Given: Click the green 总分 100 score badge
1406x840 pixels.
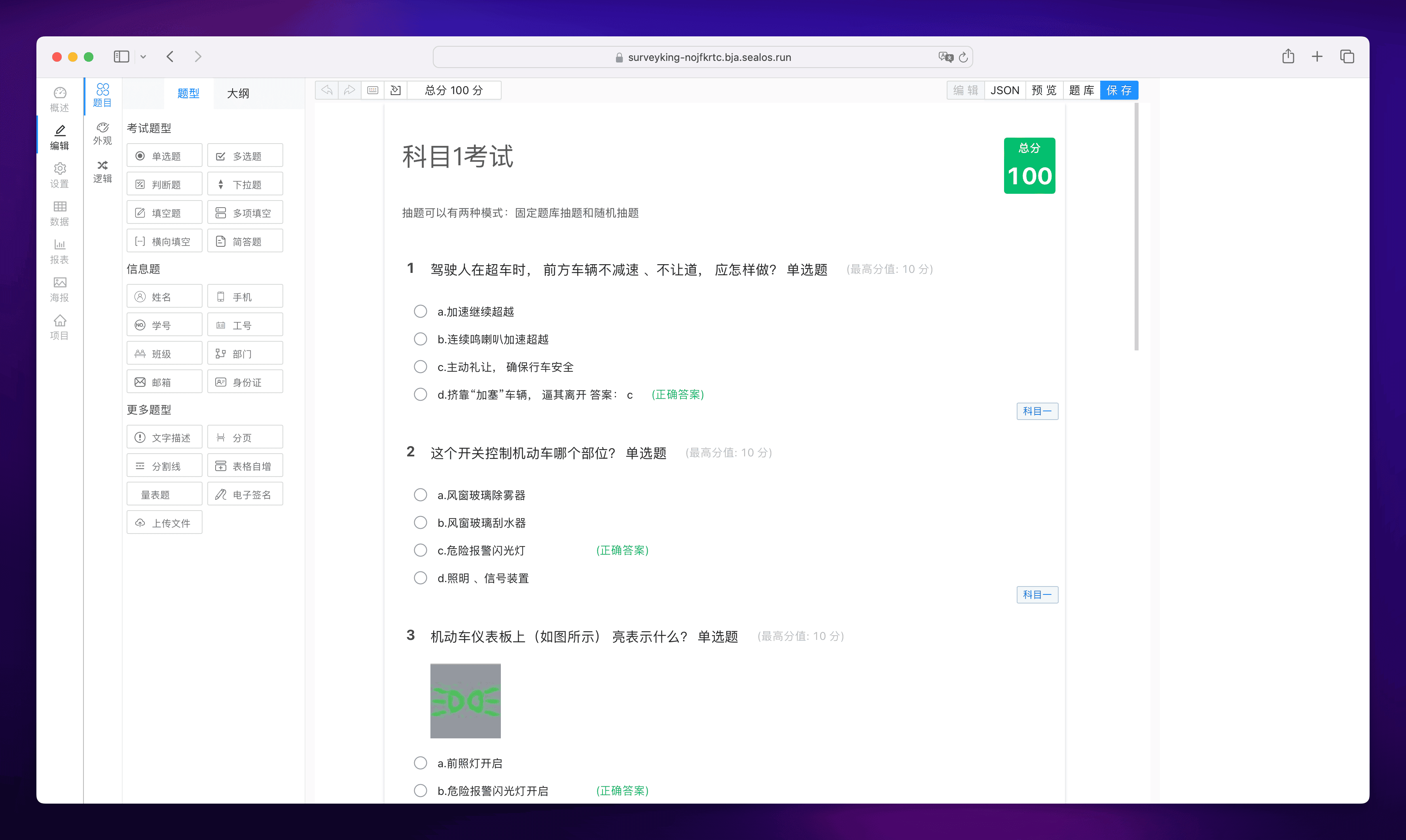Looking at the screenshot, I should 1029,165.
